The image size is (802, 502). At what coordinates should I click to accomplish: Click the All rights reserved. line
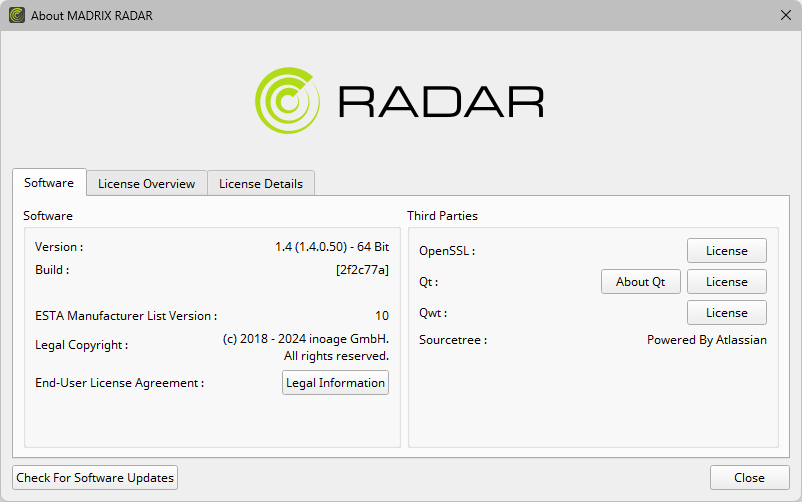(x=336, y=356)
